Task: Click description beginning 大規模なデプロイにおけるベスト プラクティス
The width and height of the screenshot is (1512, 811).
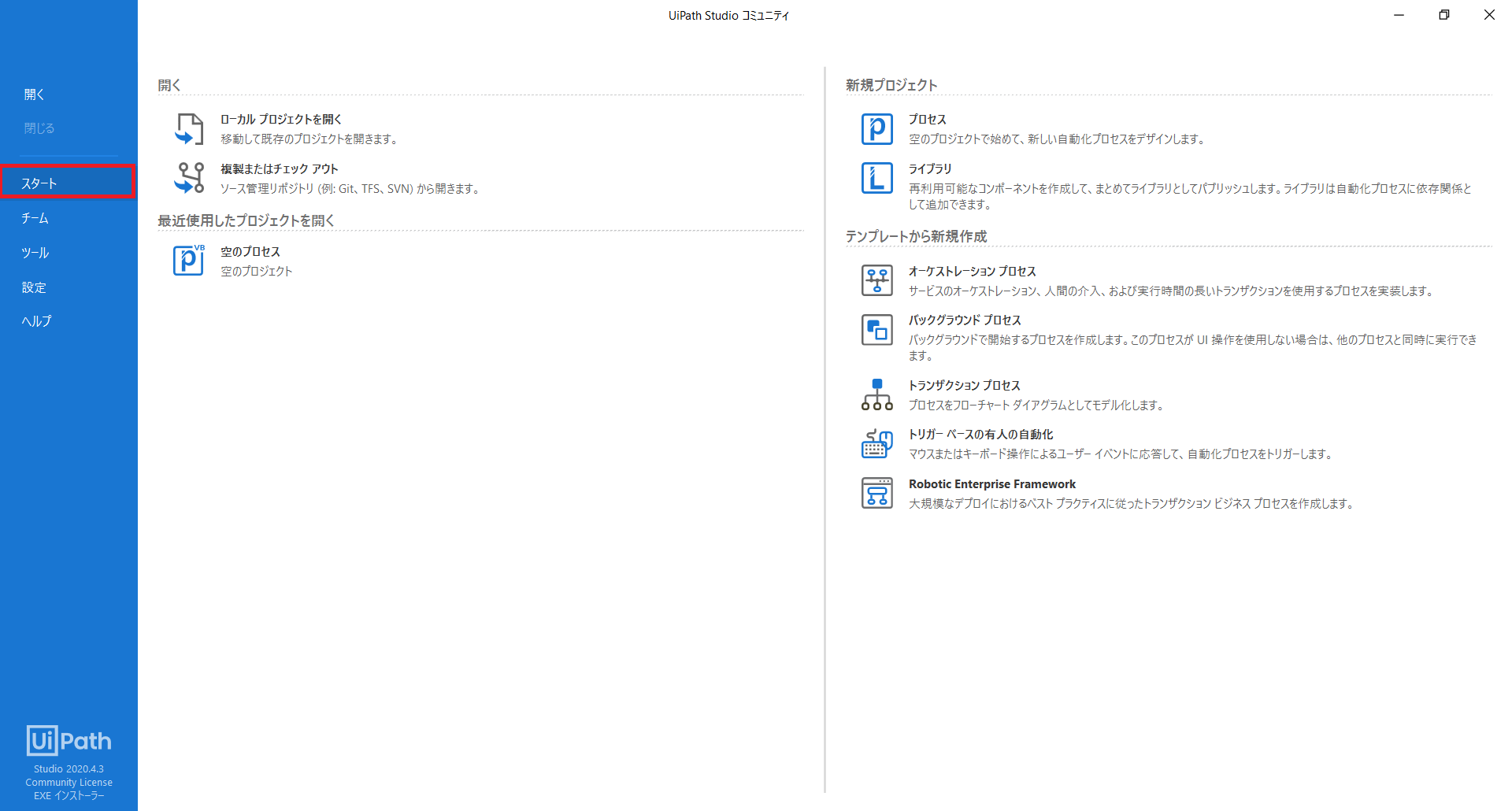Action: coord(1133,504)
